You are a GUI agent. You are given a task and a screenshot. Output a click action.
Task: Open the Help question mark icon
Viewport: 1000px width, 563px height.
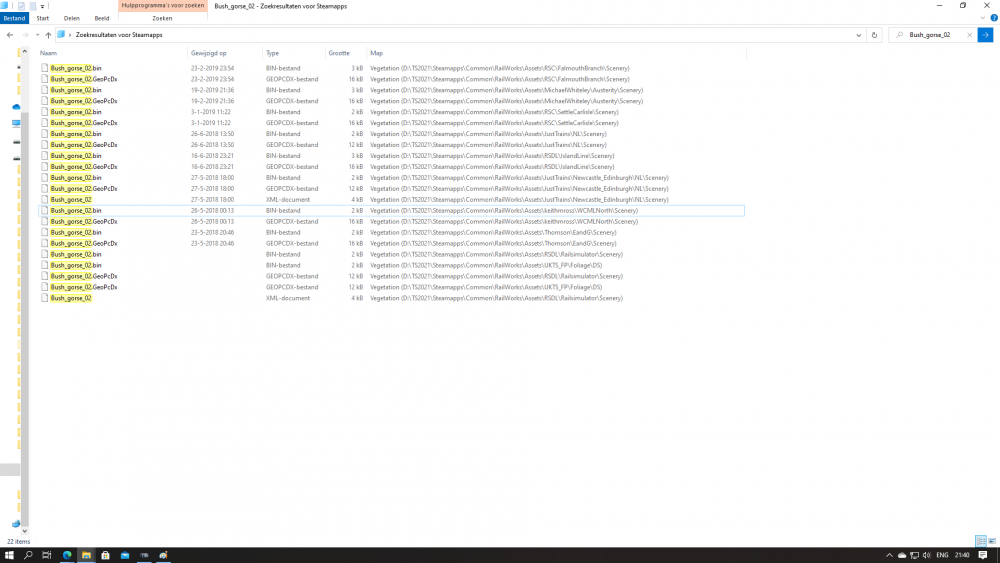pos(993,18)
